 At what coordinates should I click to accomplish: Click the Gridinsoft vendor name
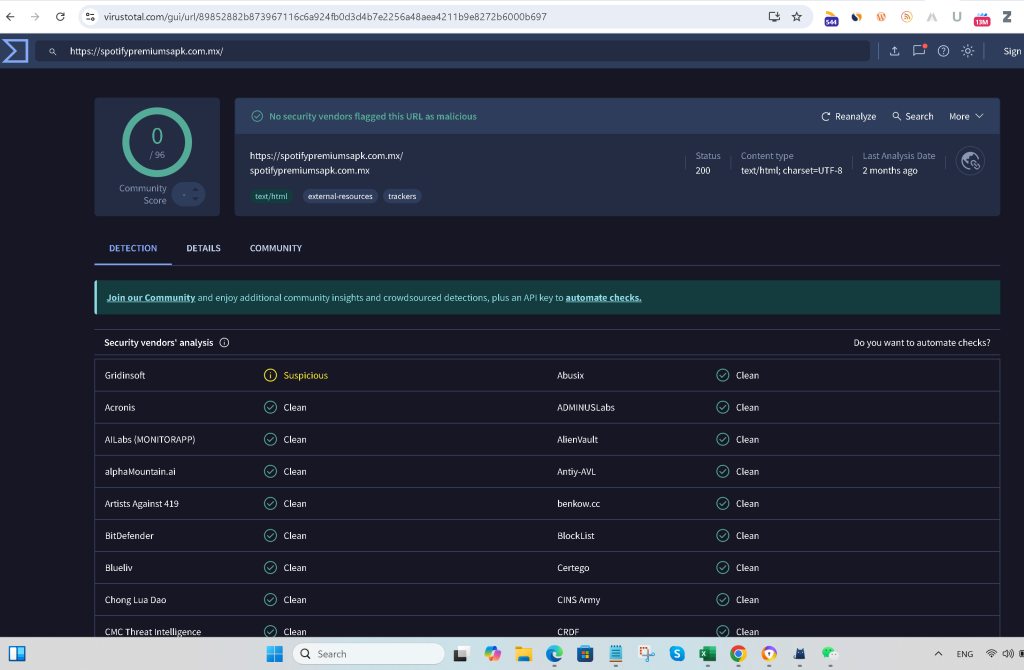point(125,375)
